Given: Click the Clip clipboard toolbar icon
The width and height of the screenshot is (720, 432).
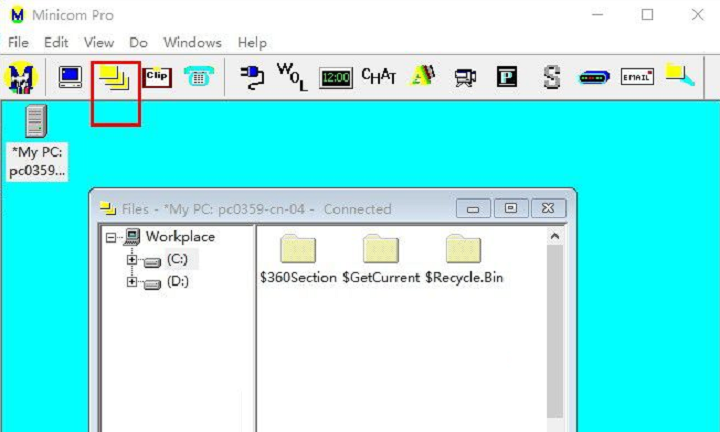Looking at the screenshot, I should coord(157,77).
